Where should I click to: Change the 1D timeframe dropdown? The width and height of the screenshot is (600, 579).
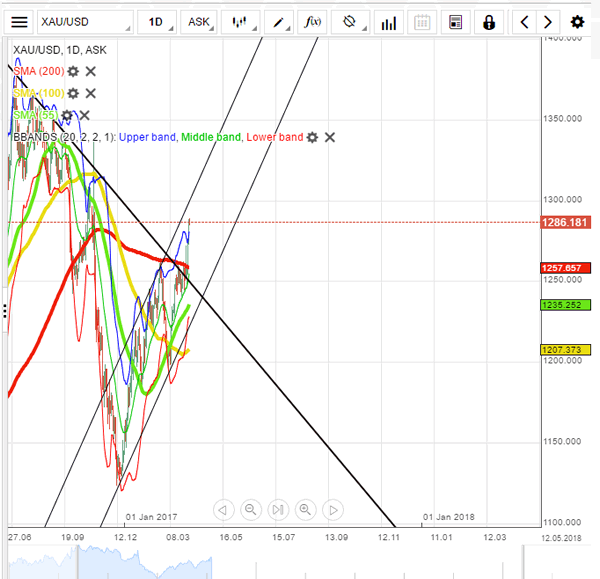click(x=157, y=22)
